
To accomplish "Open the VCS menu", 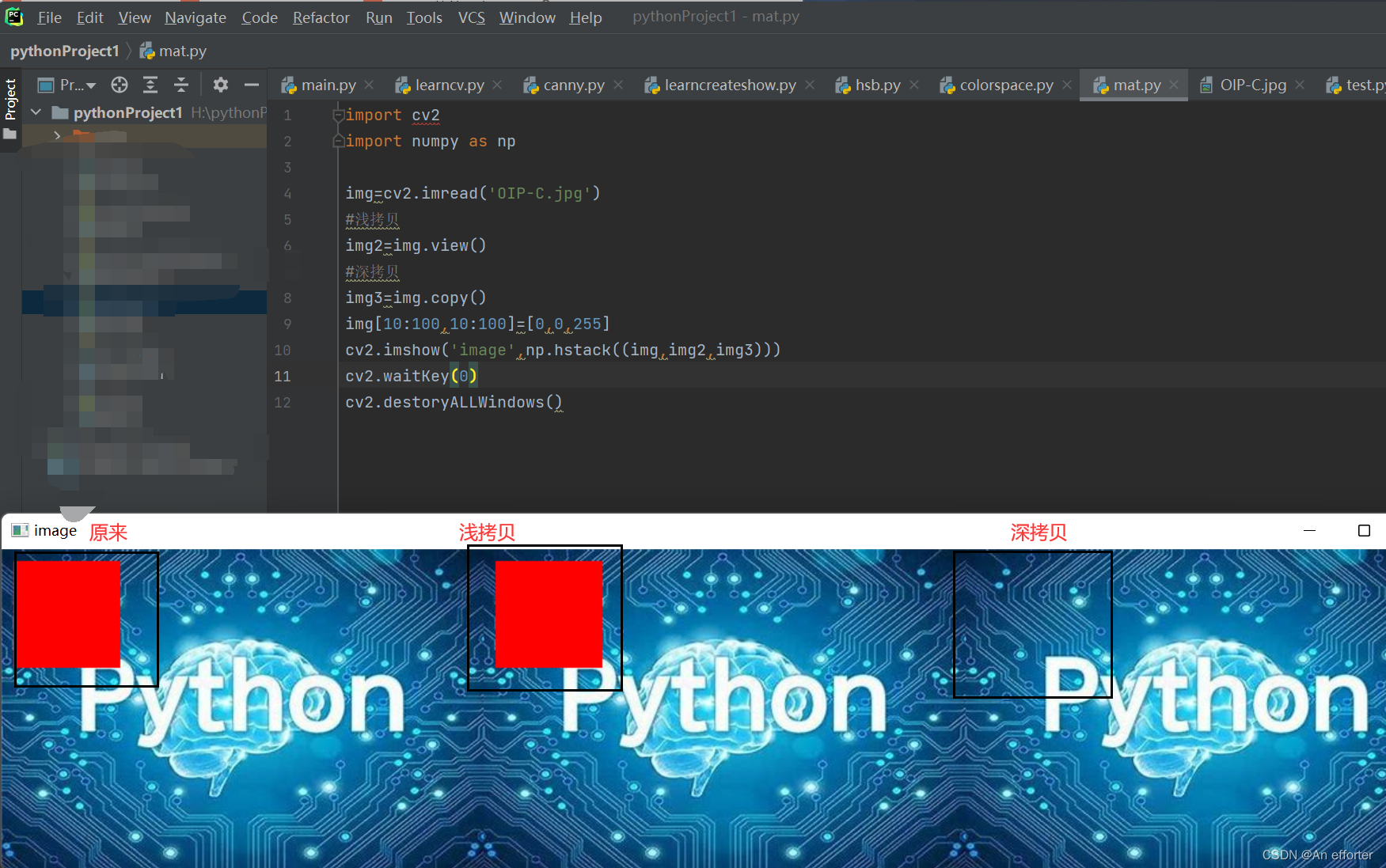I will point(472,17).
